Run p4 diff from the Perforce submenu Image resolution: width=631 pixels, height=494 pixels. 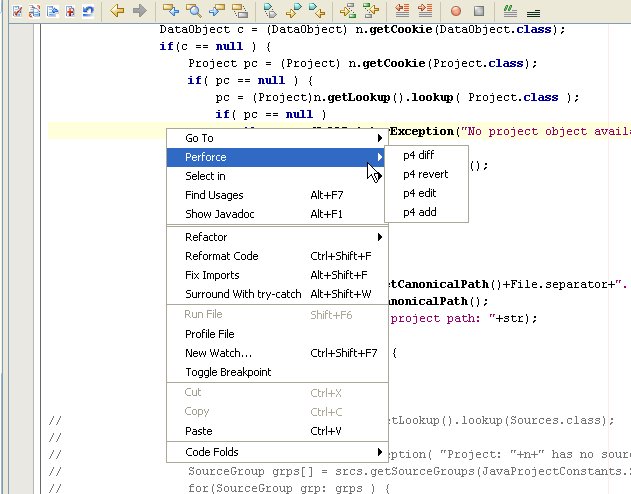[x=427, y=155]
